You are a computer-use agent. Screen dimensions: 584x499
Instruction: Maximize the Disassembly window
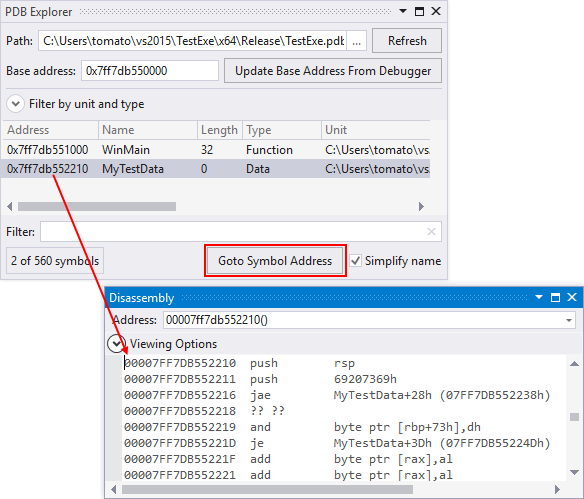click(x=555, y=297)
